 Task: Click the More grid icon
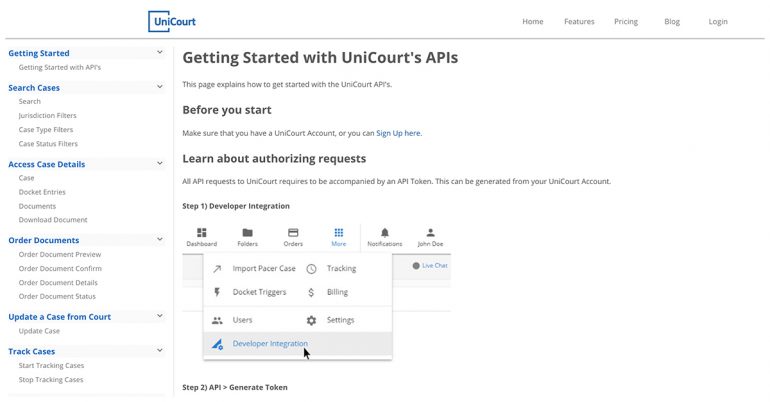(x=339, y=233)
